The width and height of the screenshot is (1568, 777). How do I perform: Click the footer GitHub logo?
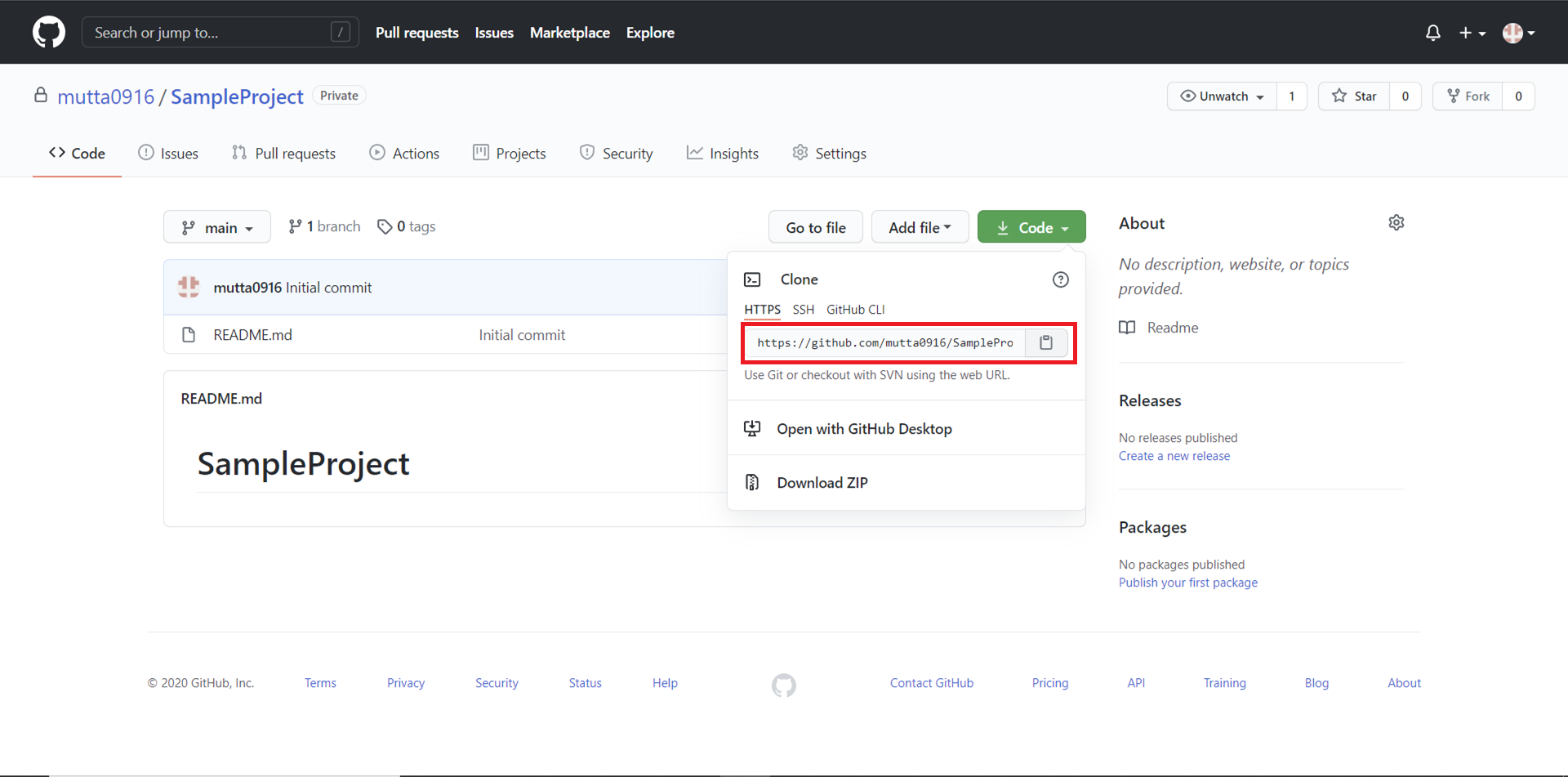784,685
